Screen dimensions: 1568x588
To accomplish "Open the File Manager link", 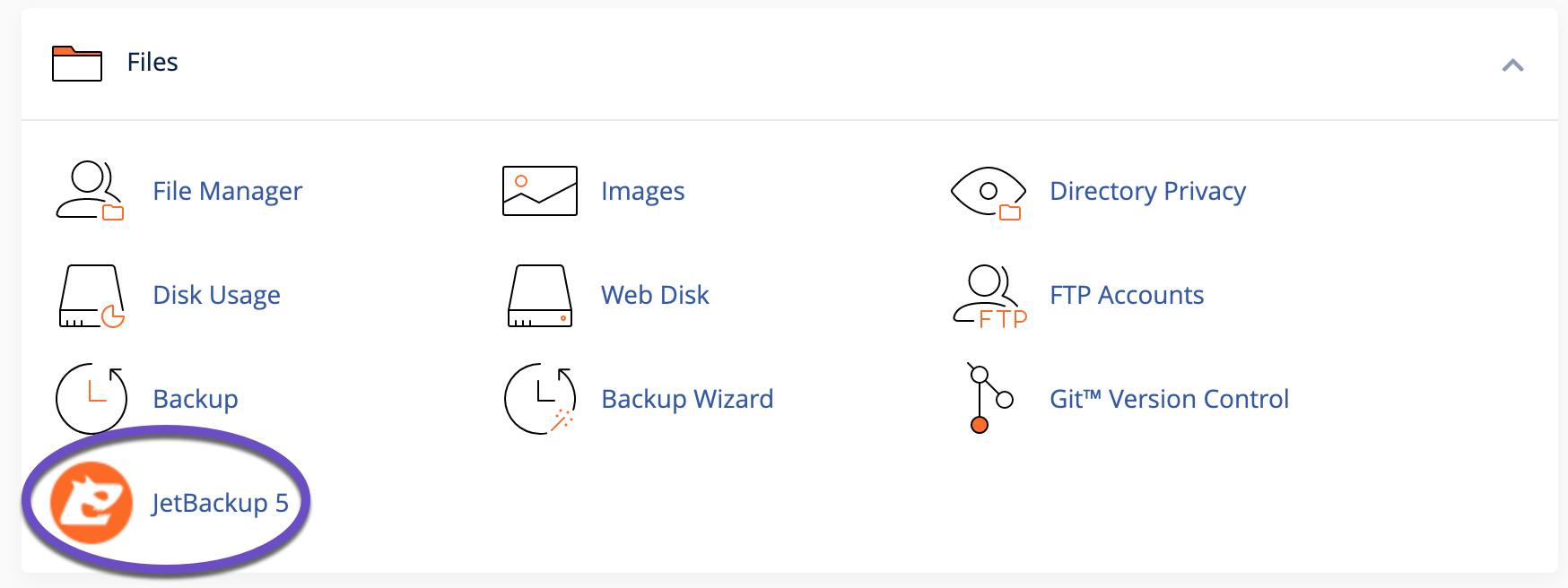I will (x=227, y=191).
